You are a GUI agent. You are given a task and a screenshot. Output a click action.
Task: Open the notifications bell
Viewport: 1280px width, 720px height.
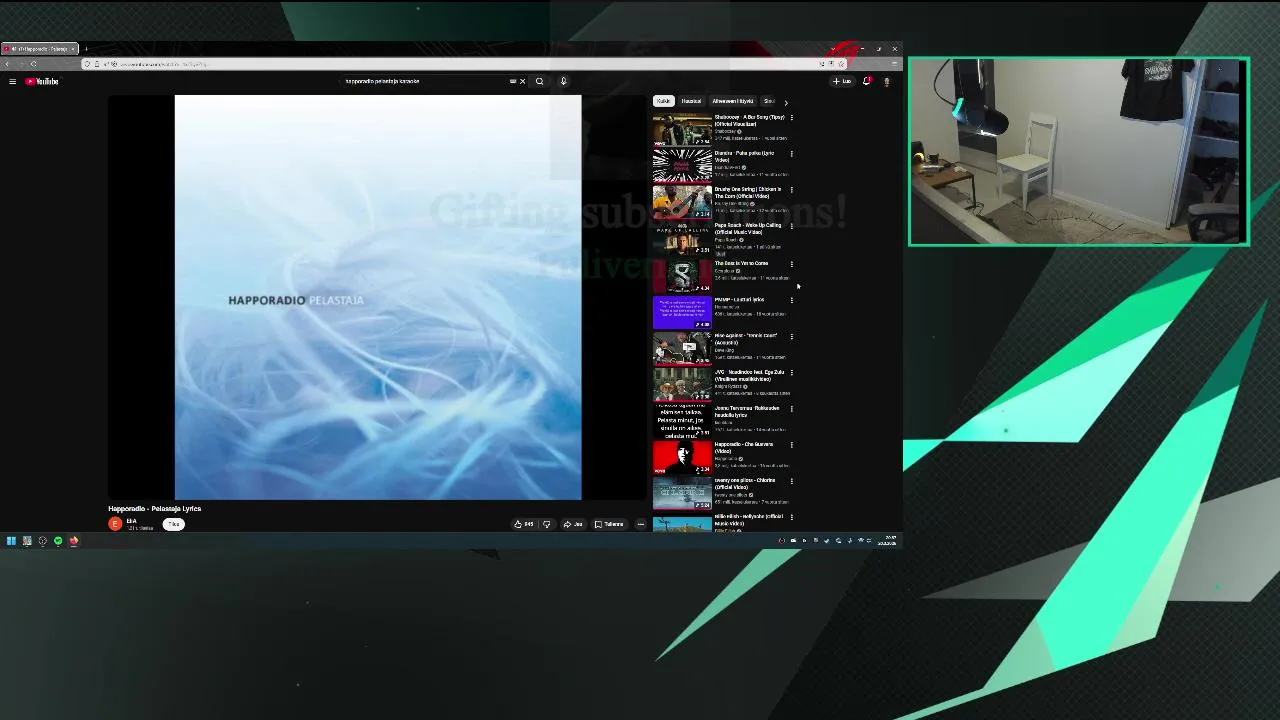867,81
